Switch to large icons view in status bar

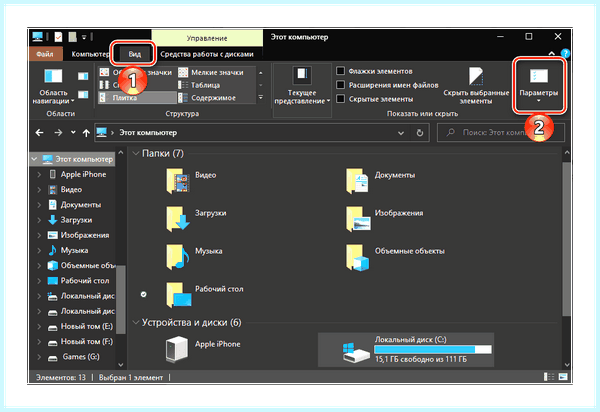563,377
